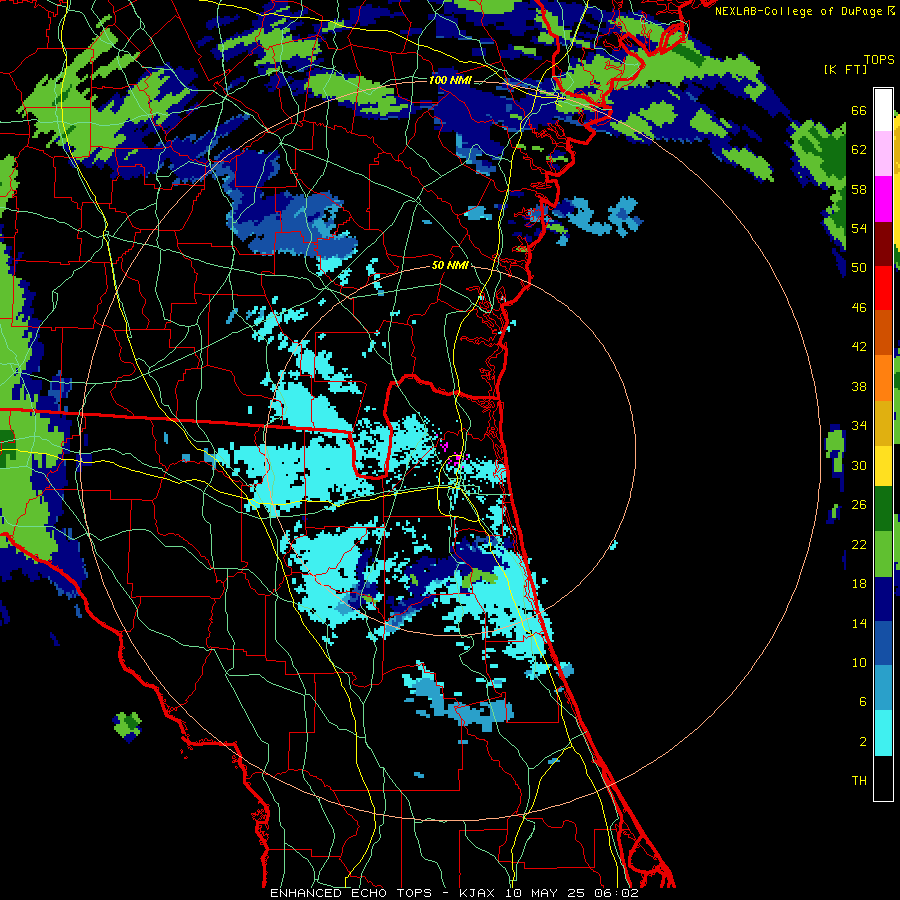Click the black TH threshold legend swatch
Screen dimensions: 900x900
pos(883,778)
